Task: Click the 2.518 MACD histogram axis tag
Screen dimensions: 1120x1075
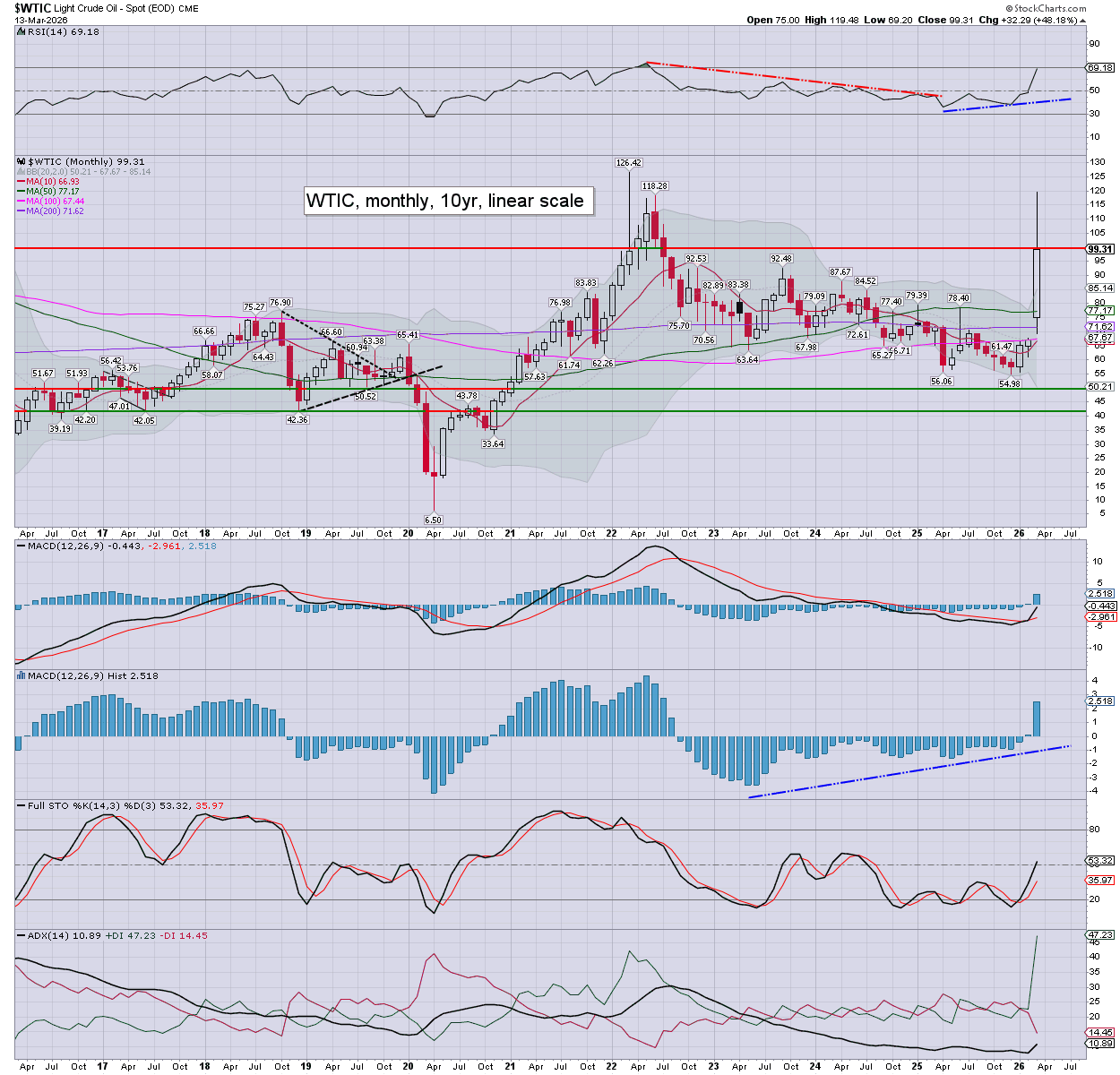Action: coord(1099,701)
